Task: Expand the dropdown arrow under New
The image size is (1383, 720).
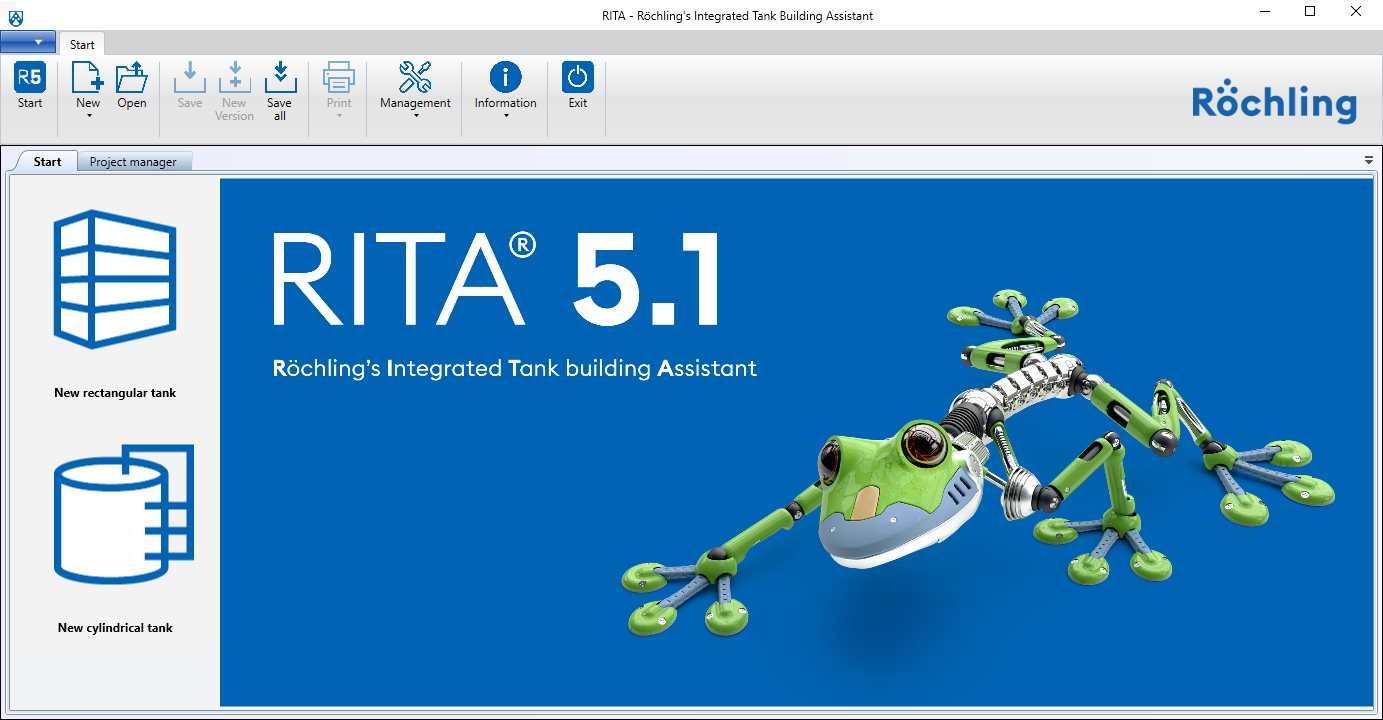Action: click(x=88, y=116)
